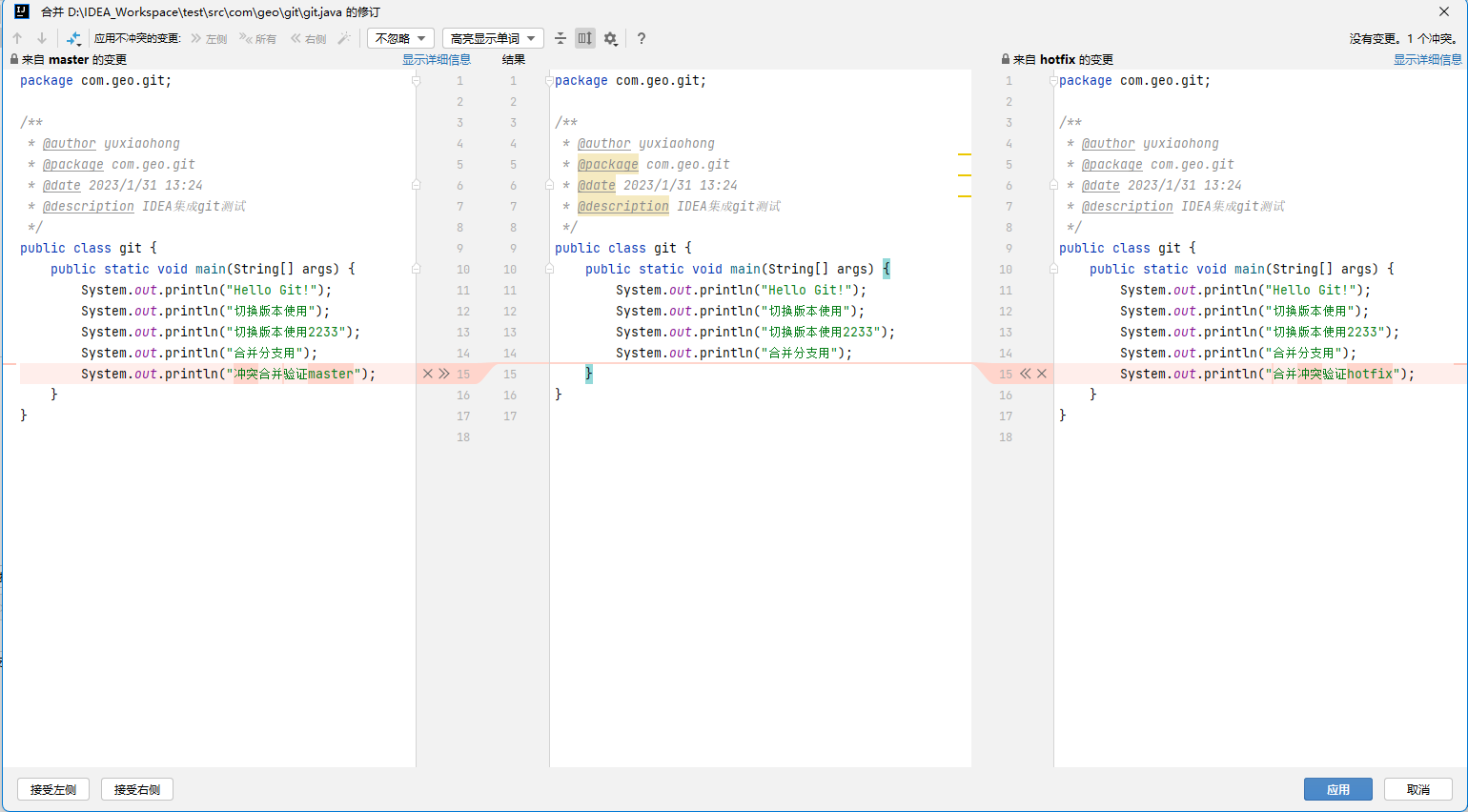The height and width of the screenshot is (812, 1468).
Task: Click package com.geo.git line in master pane
Action: coord(96,80)
